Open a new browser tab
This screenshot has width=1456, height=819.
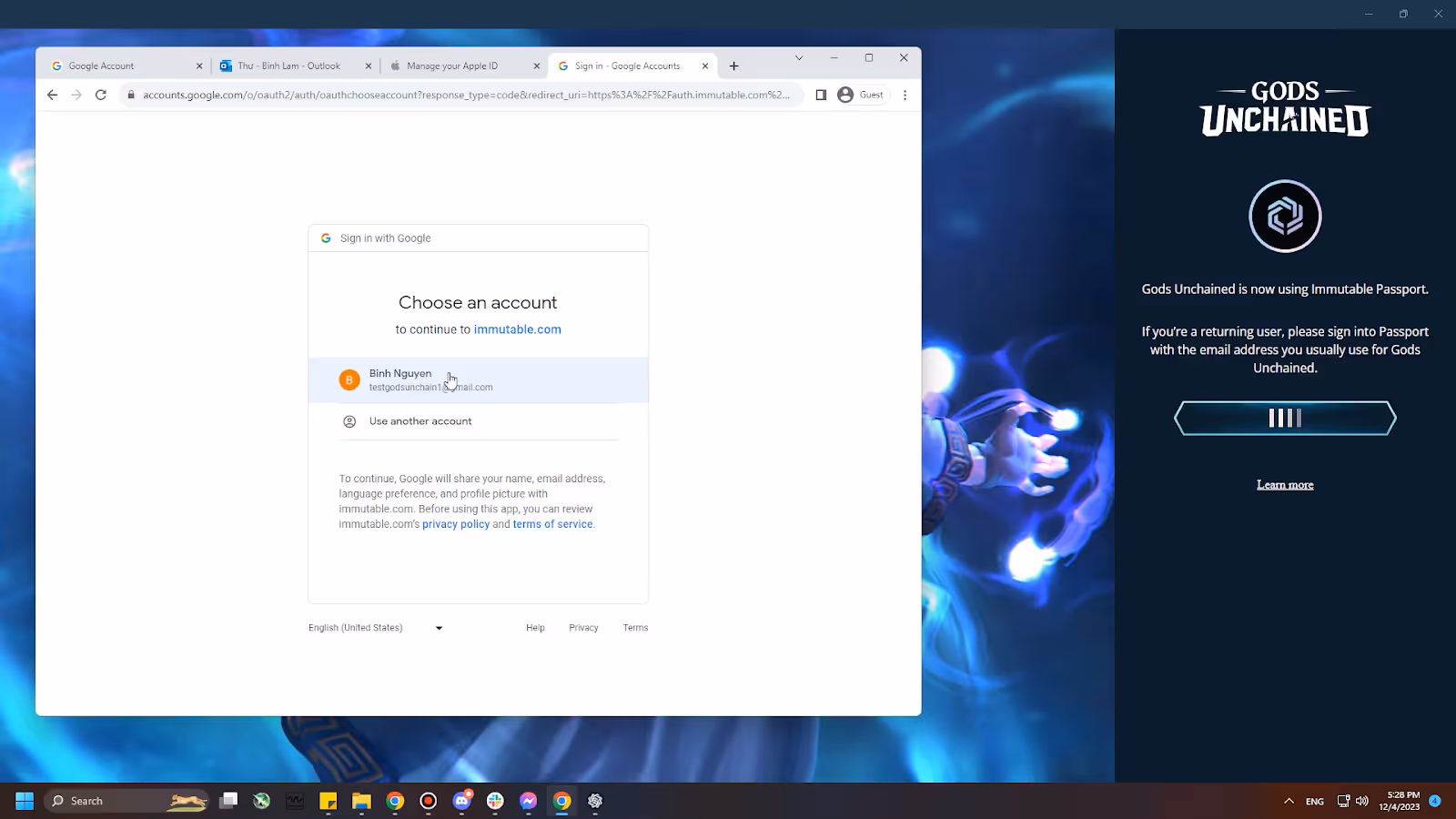pos(734,66)
